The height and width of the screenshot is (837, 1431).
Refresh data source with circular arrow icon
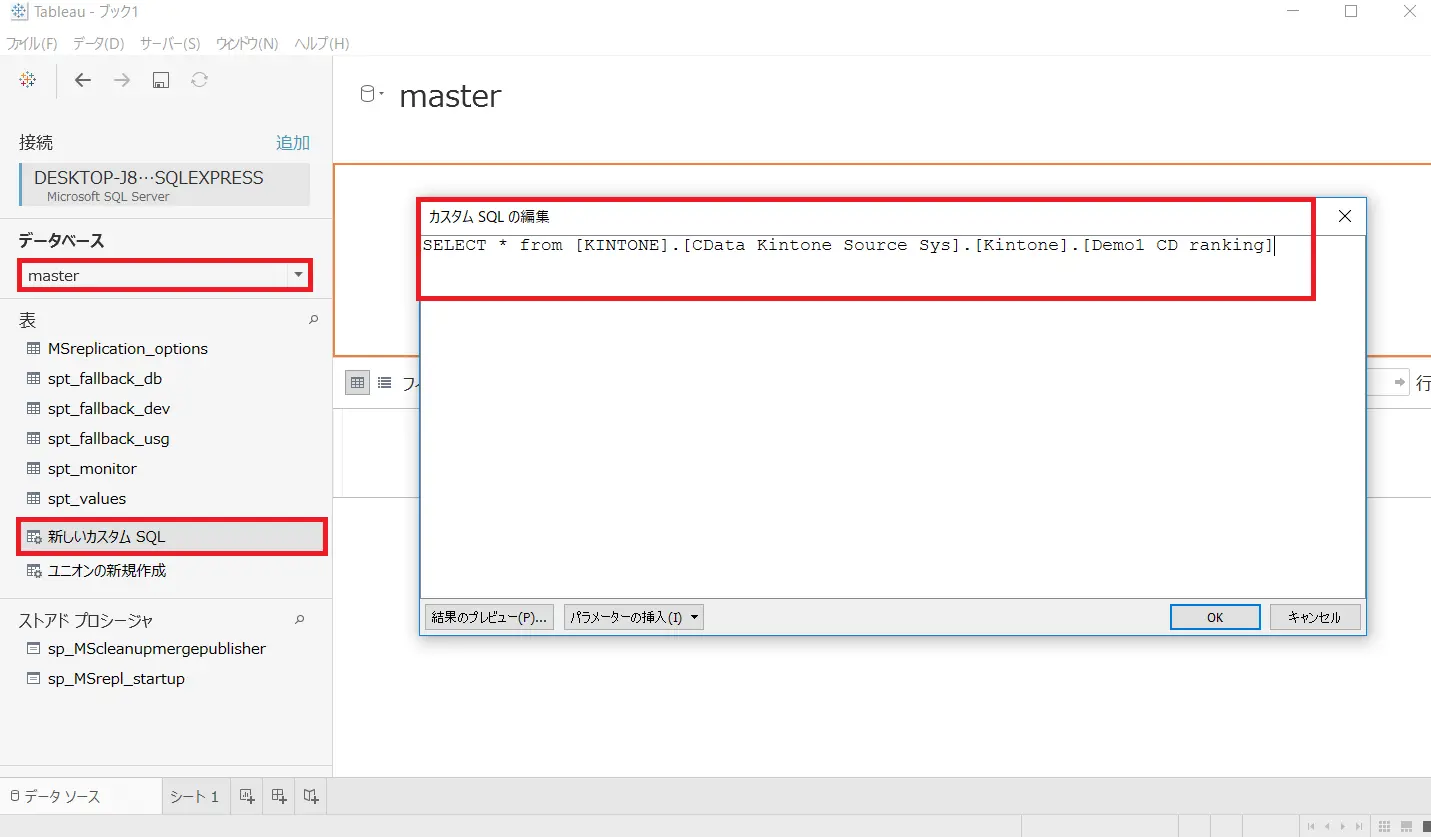200,80
